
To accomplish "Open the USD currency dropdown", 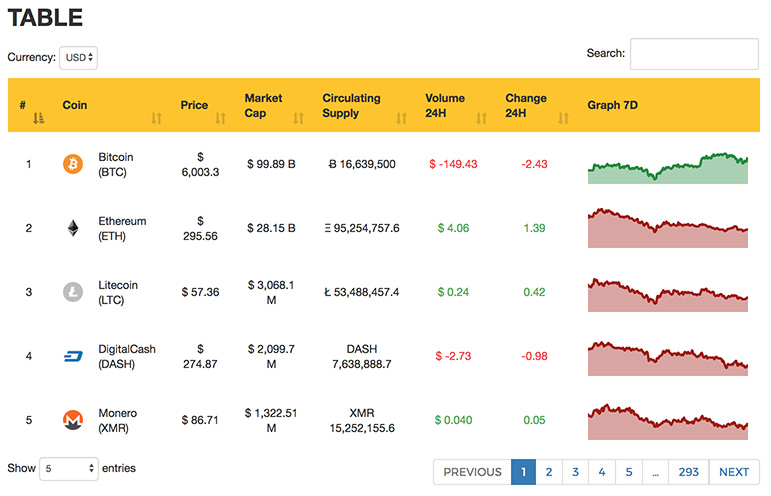I will (x=79, y=58).
